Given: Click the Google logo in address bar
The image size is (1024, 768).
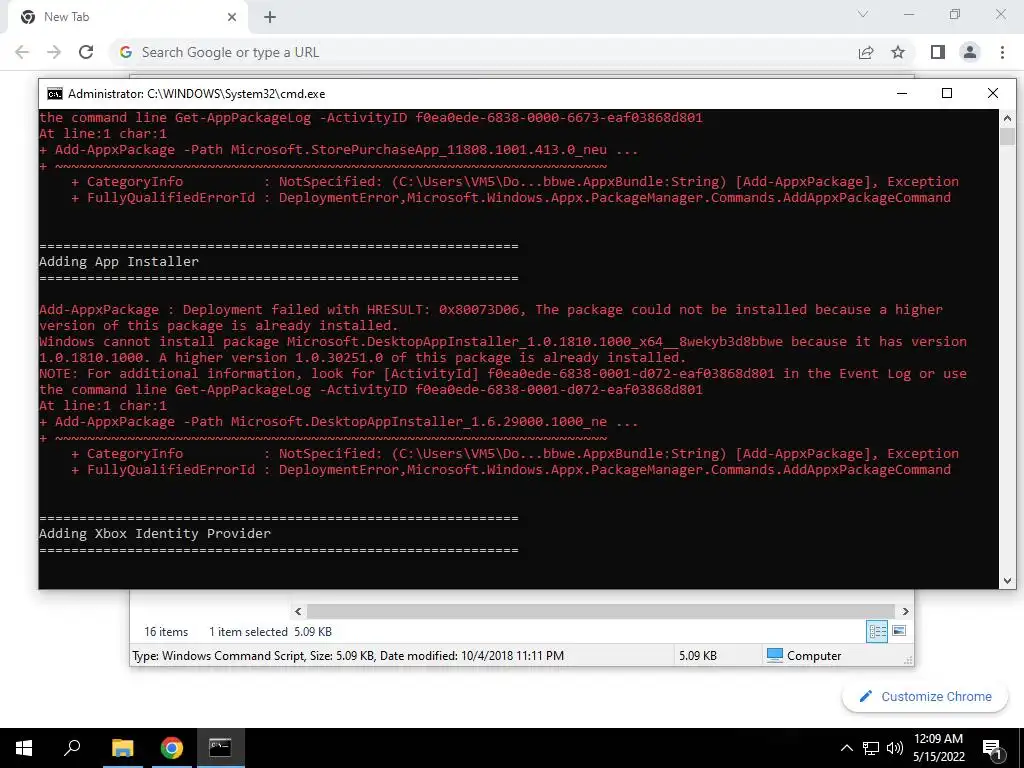Looking at the screenshot, I should 126,52.
